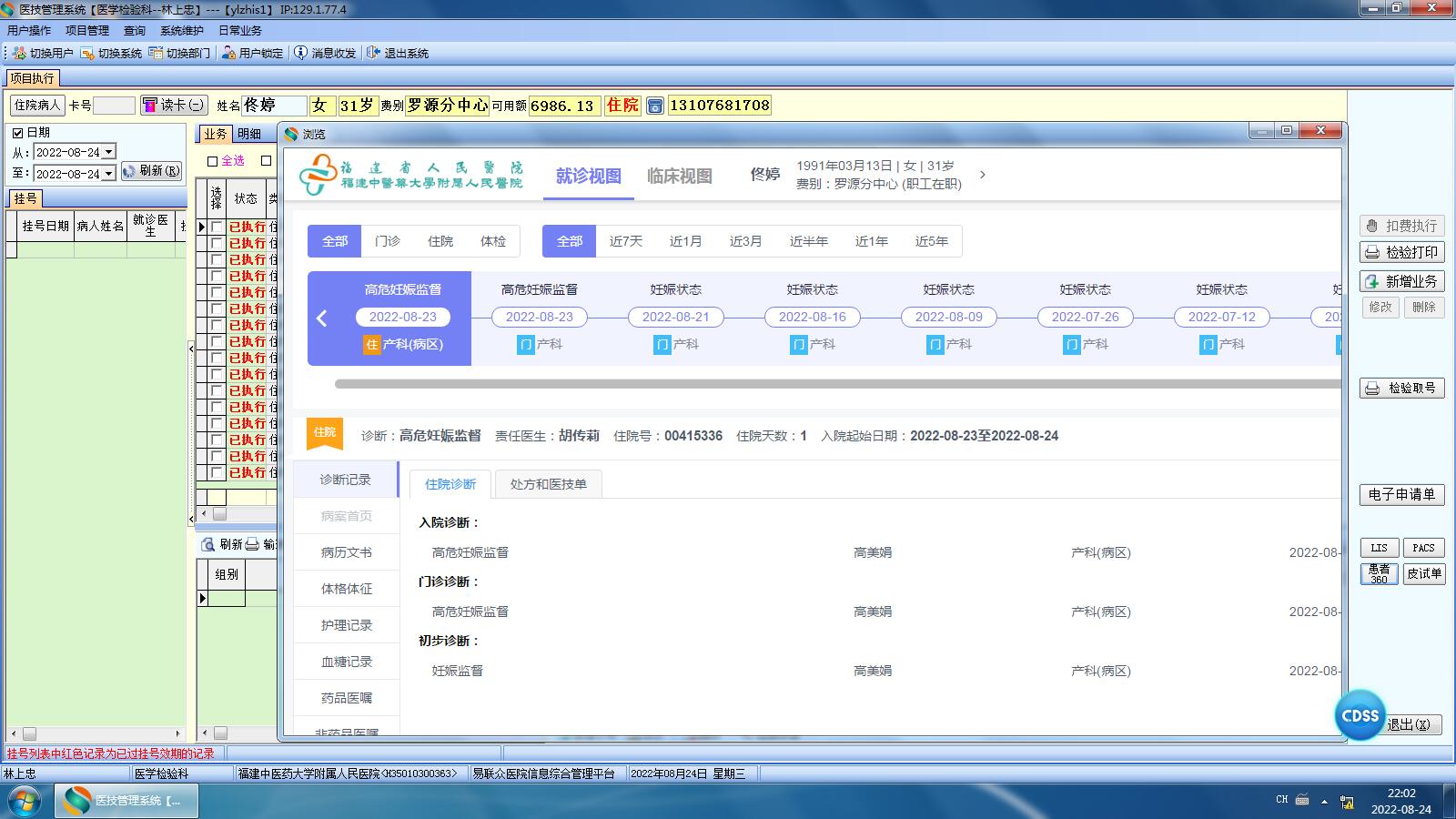The image size is (1456, 819).
Task: Click the visit timeline horizontal scrollbar
Action: pyautogui.click(x=837, y=384)
